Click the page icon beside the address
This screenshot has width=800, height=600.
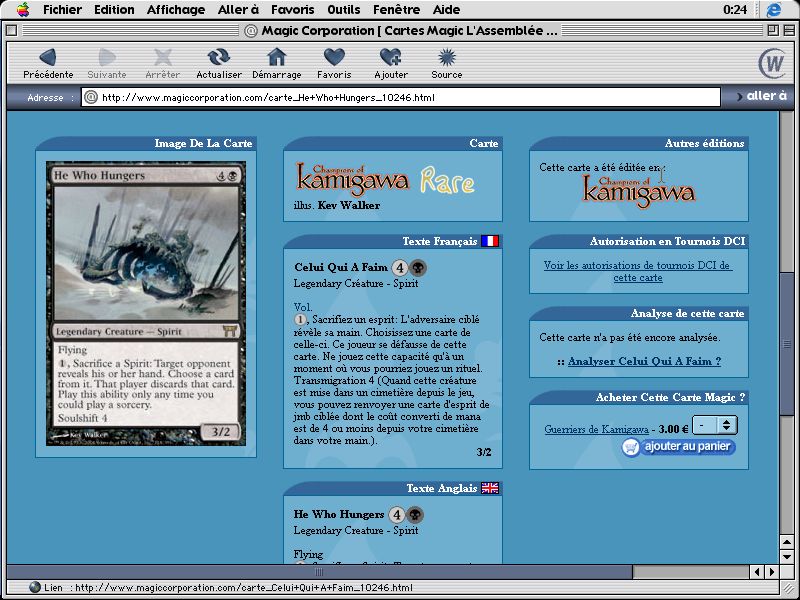point(91,97)
